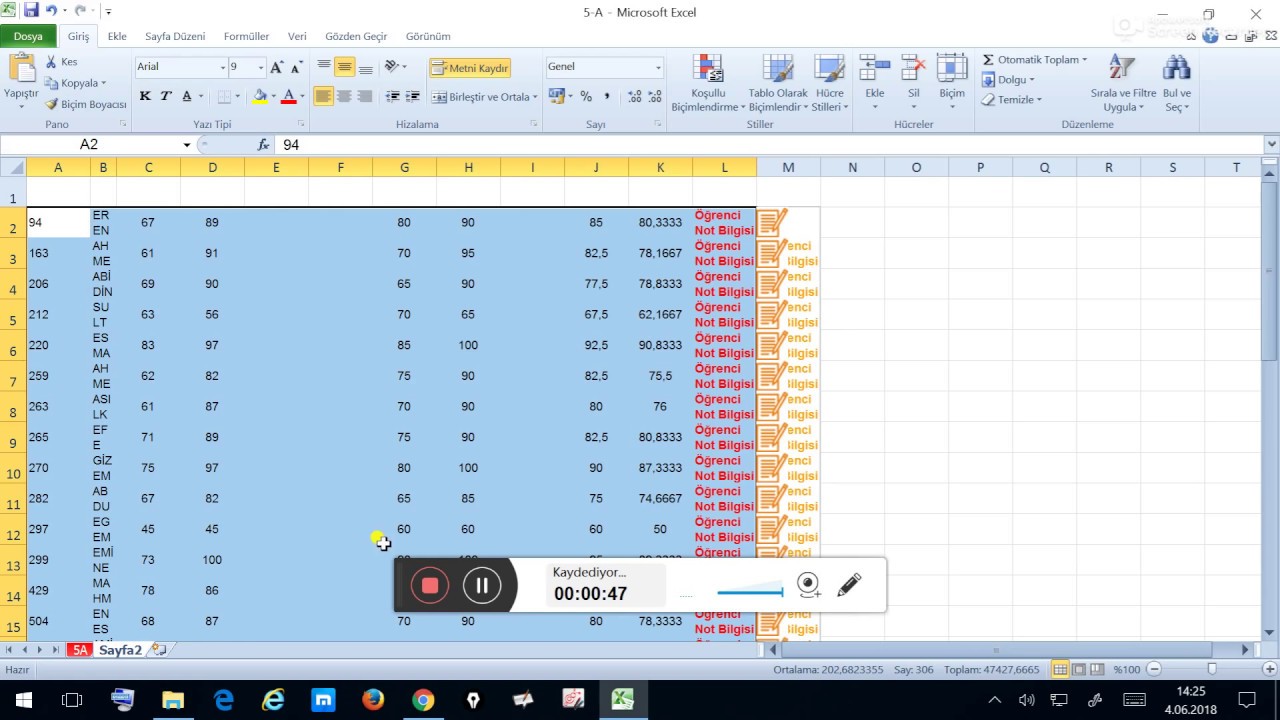Open the Name Box dropdown arrow
1280x720 pixels.
coord(186,145)
